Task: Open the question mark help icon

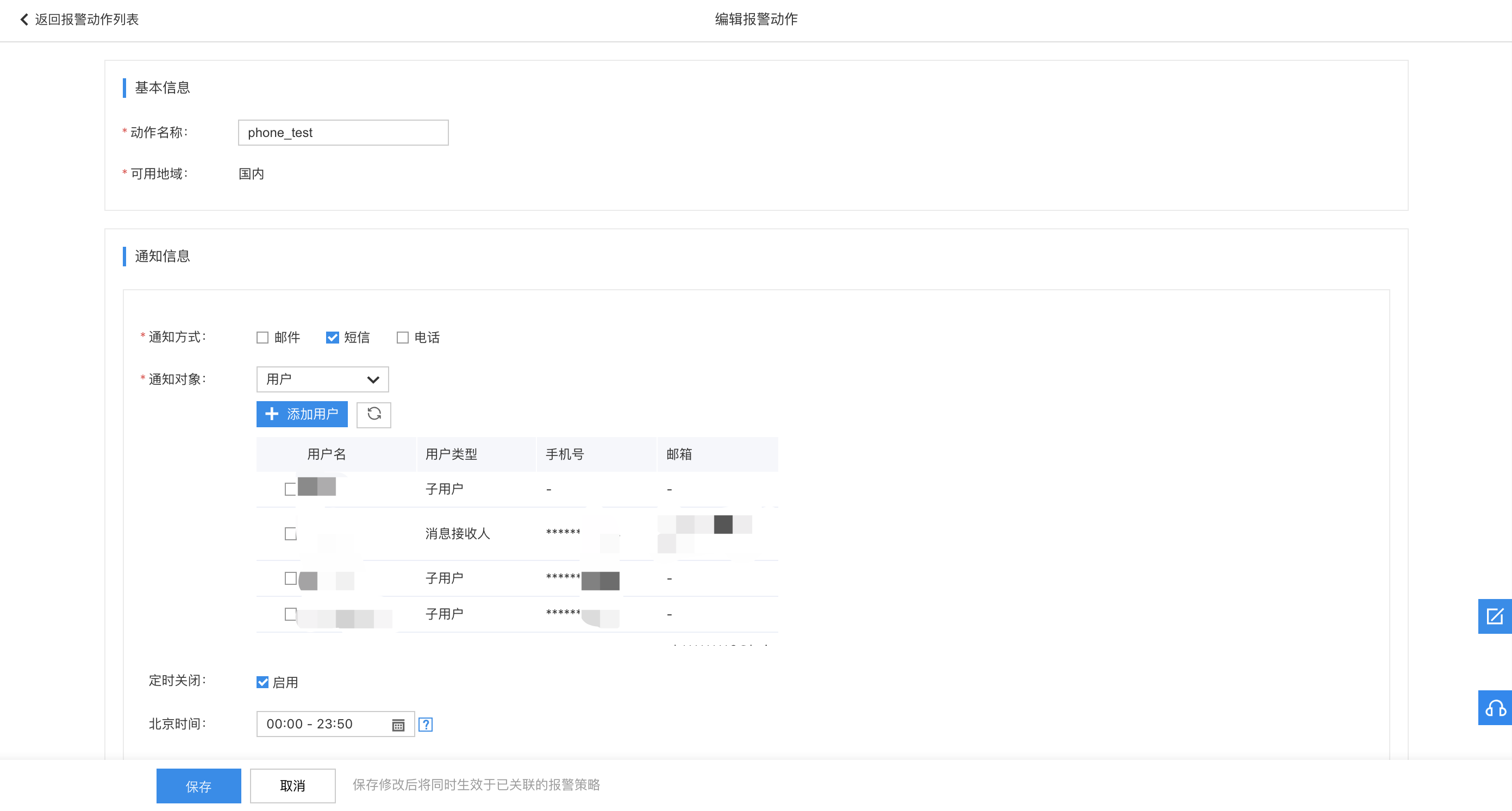Action: click(x=426, y=725)
